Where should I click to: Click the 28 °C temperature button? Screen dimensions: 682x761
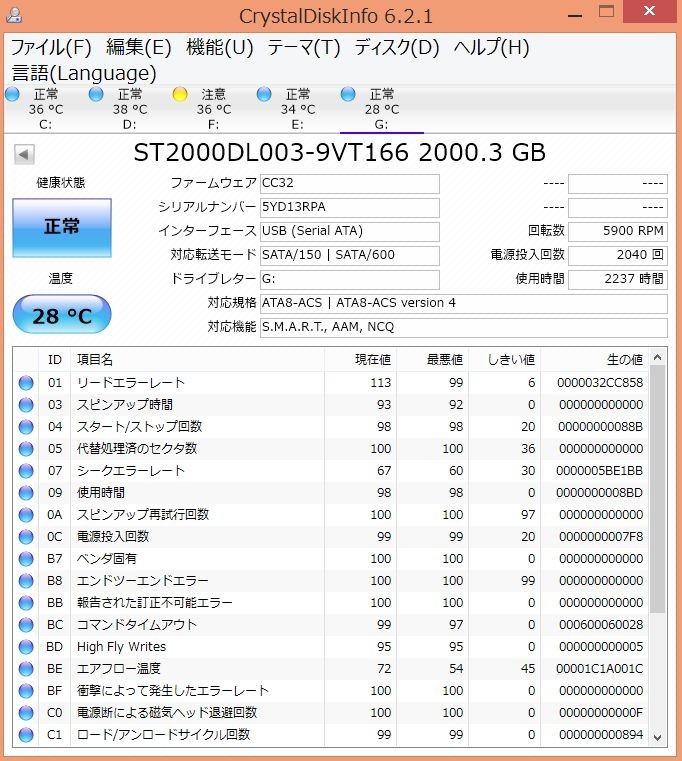[62, 315]
